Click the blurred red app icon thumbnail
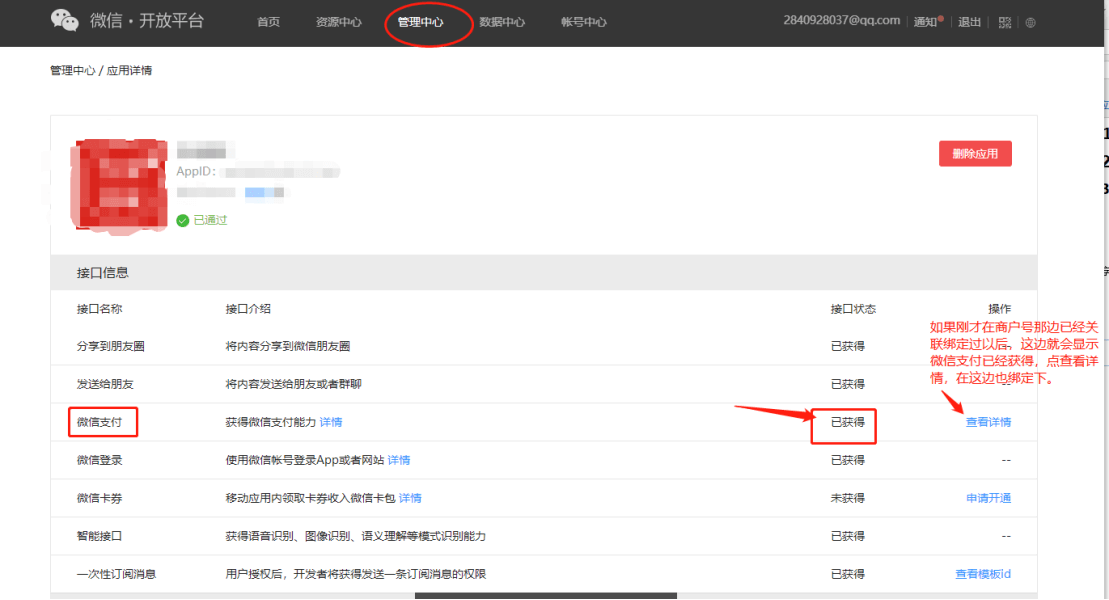 [118, 186]
